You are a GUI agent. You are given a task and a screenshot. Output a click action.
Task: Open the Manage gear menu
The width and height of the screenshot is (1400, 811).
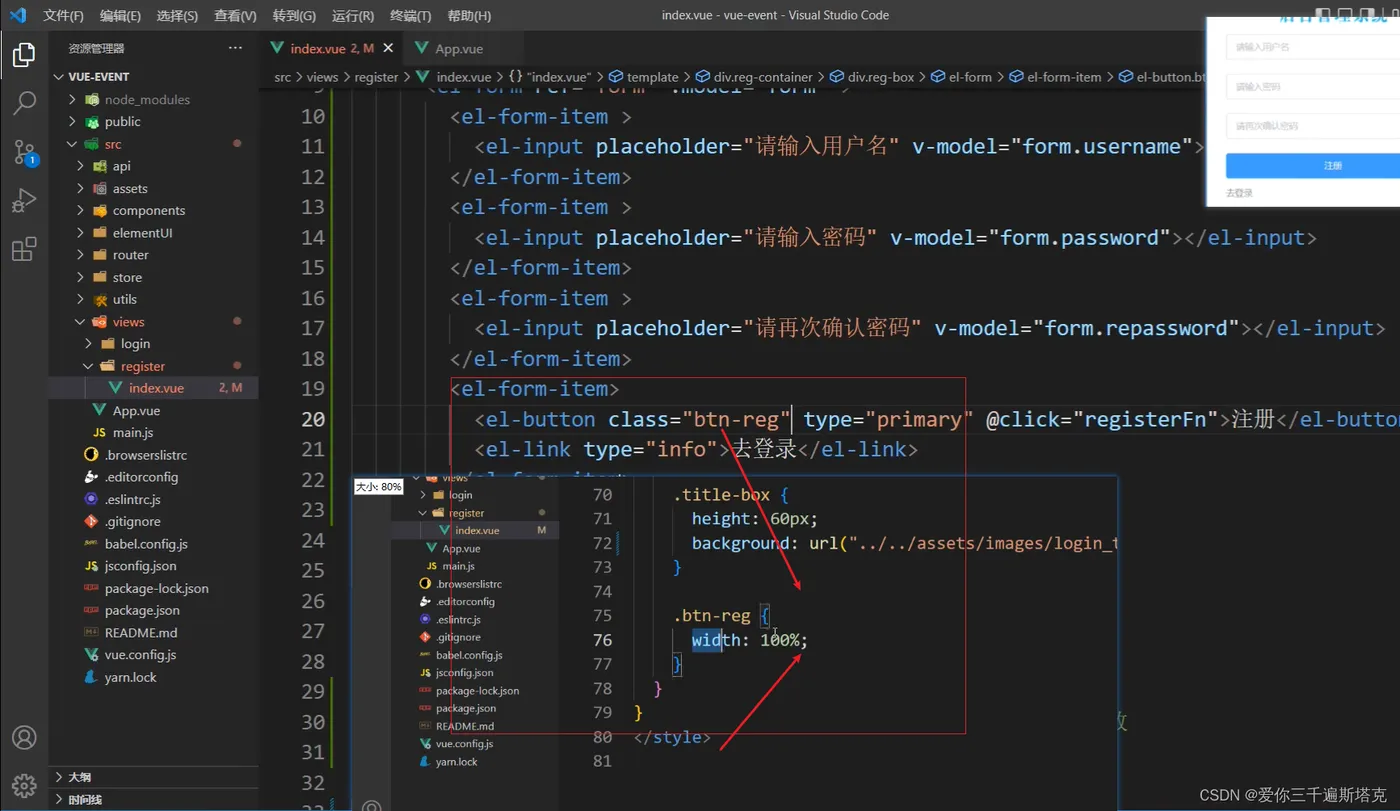[24, 785]
